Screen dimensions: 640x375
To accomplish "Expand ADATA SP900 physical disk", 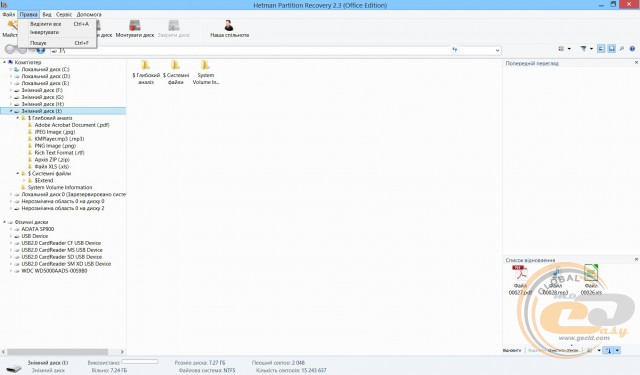I will click(11, 229).
